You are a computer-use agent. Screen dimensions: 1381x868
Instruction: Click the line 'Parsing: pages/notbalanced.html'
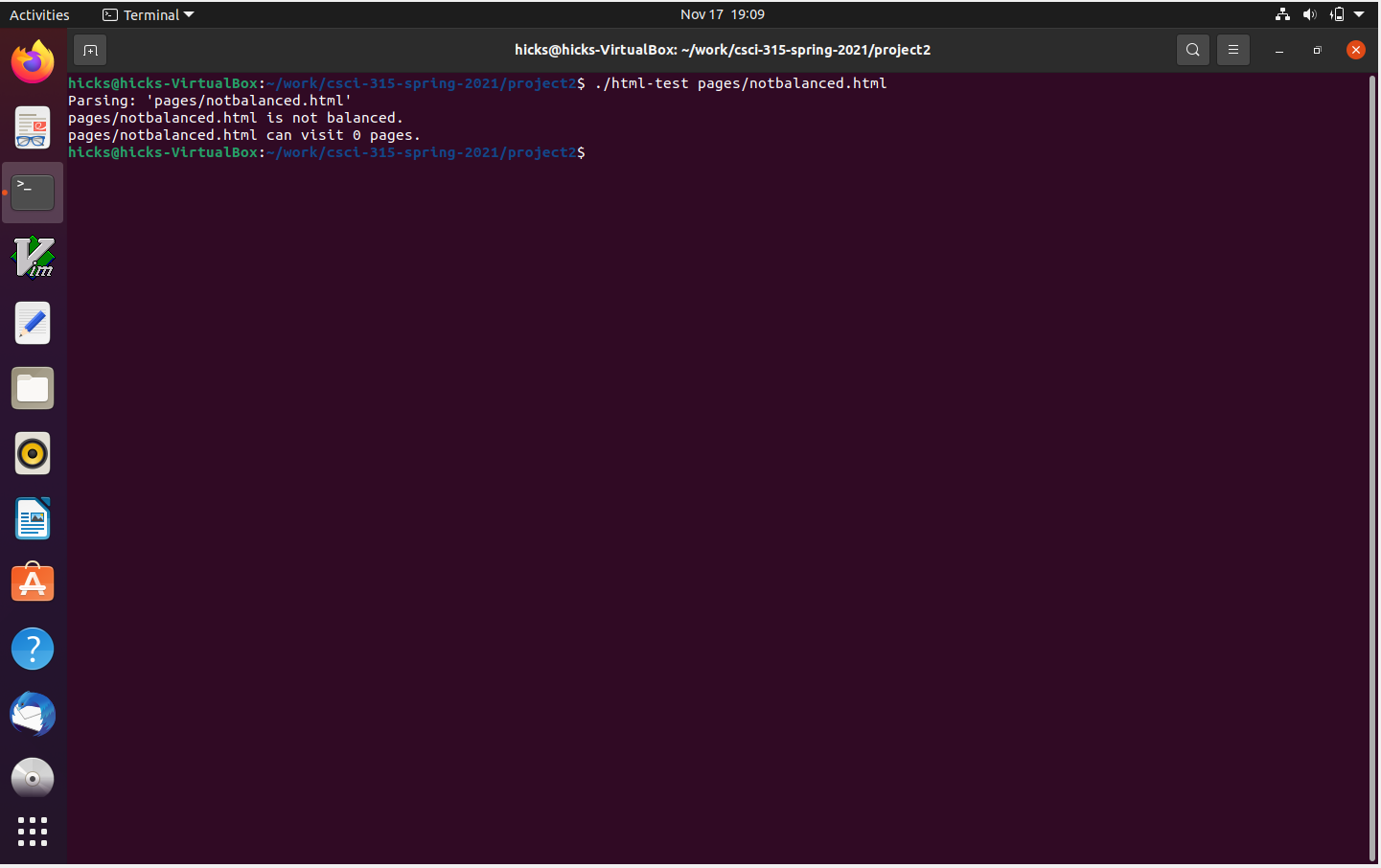tap(210, 101)
